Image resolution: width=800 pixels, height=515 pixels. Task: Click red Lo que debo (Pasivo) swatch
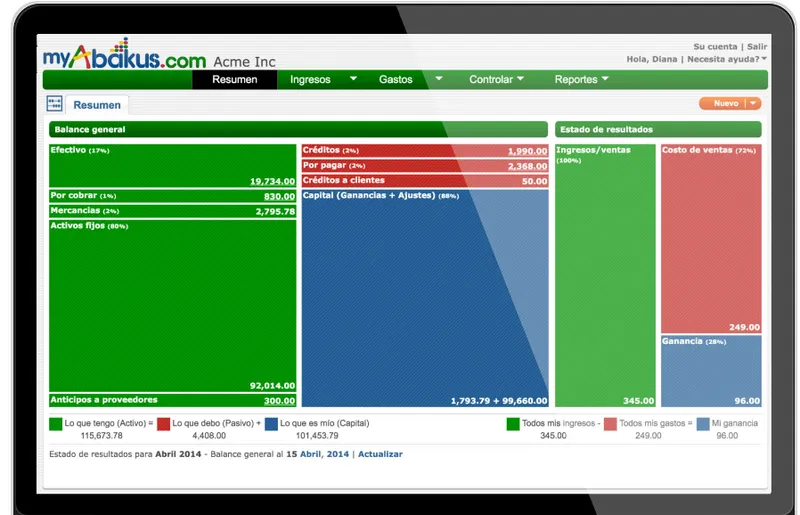(163, 424)
